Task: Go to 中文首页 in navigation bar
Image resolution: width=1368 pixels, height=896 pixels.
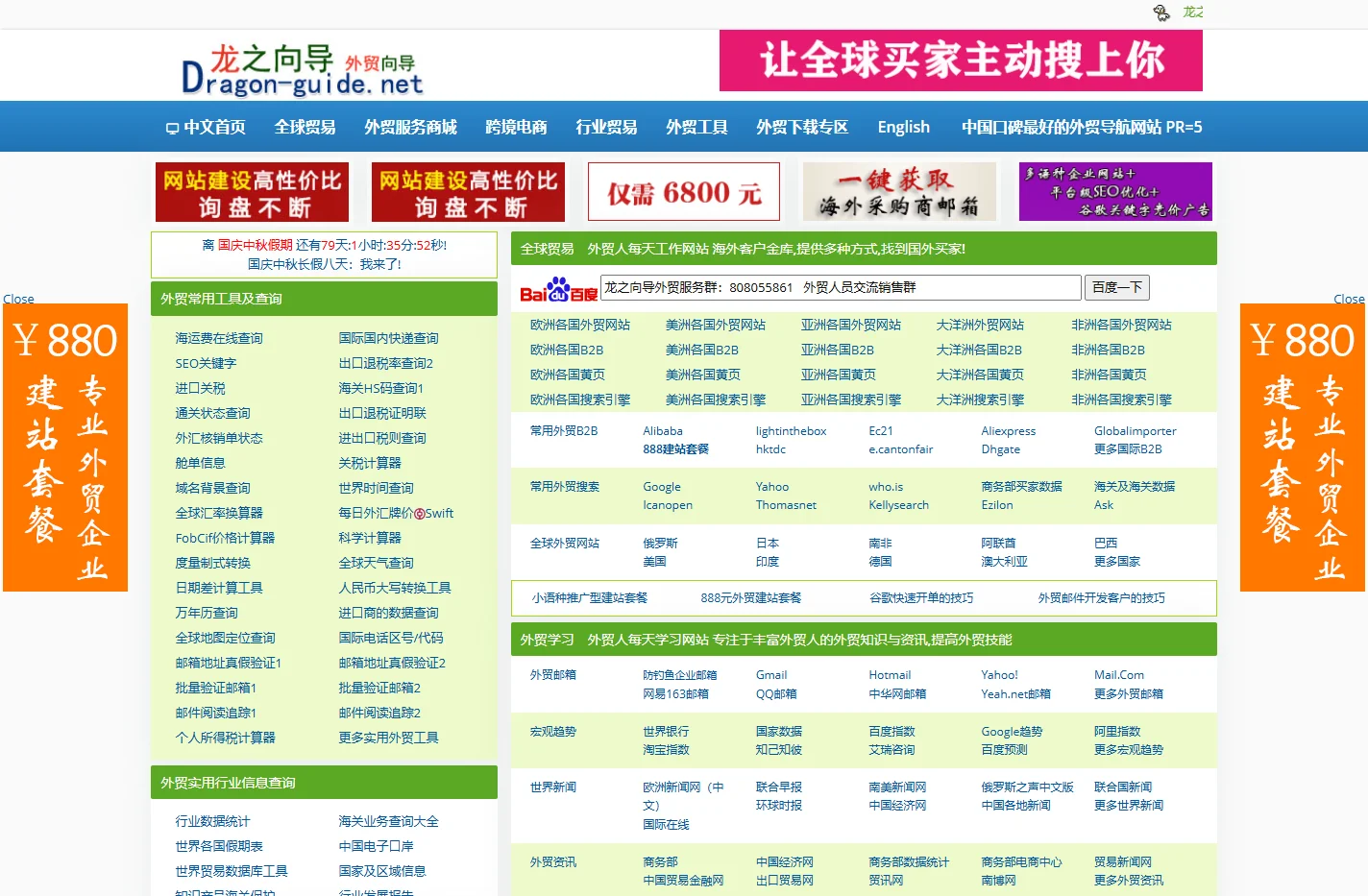Action: pyautogui.click(x=206, y=127)
